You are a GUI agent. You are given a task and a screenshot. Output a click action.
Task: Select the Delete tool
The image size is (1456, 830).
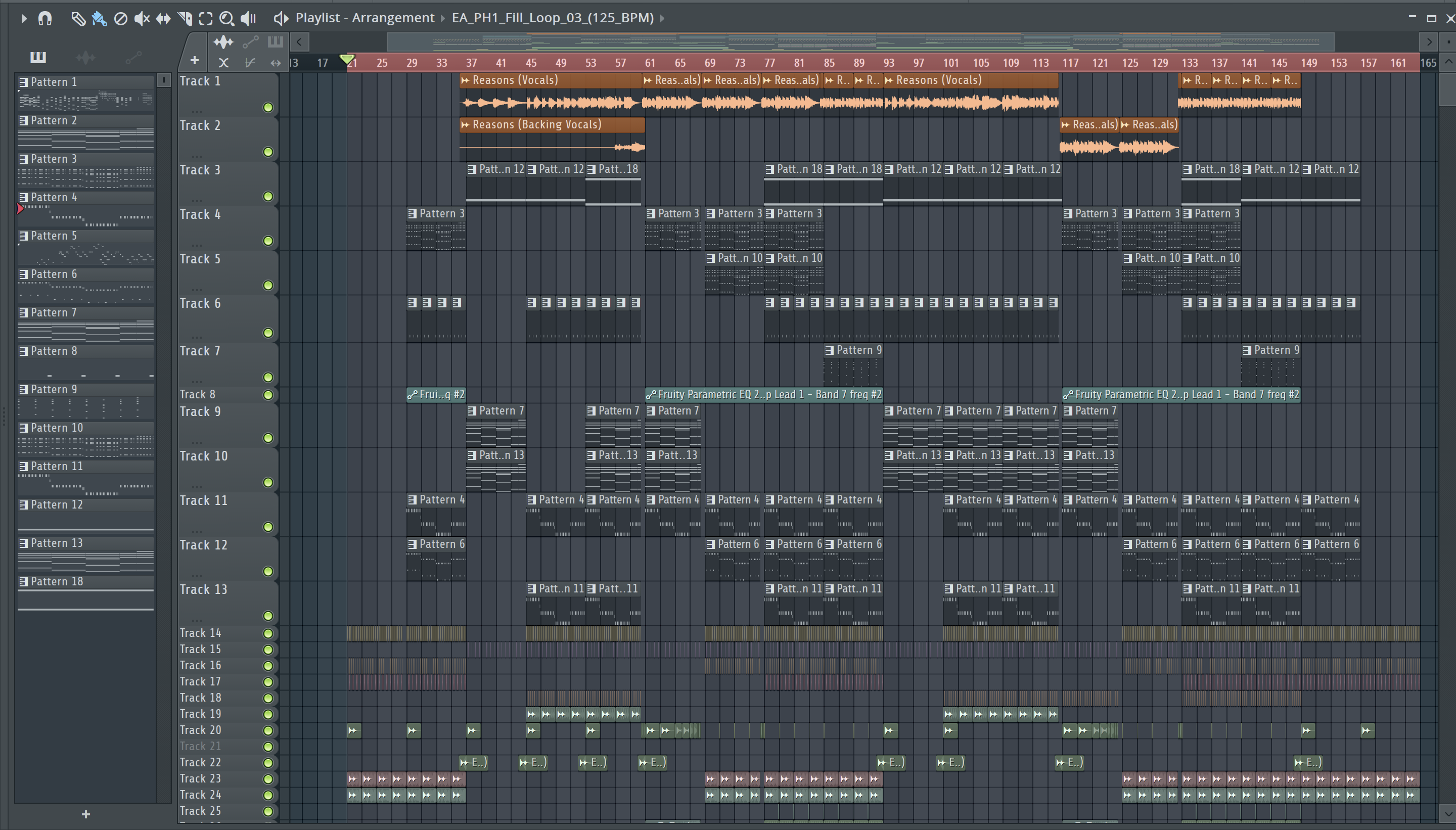tap(120, 18)
